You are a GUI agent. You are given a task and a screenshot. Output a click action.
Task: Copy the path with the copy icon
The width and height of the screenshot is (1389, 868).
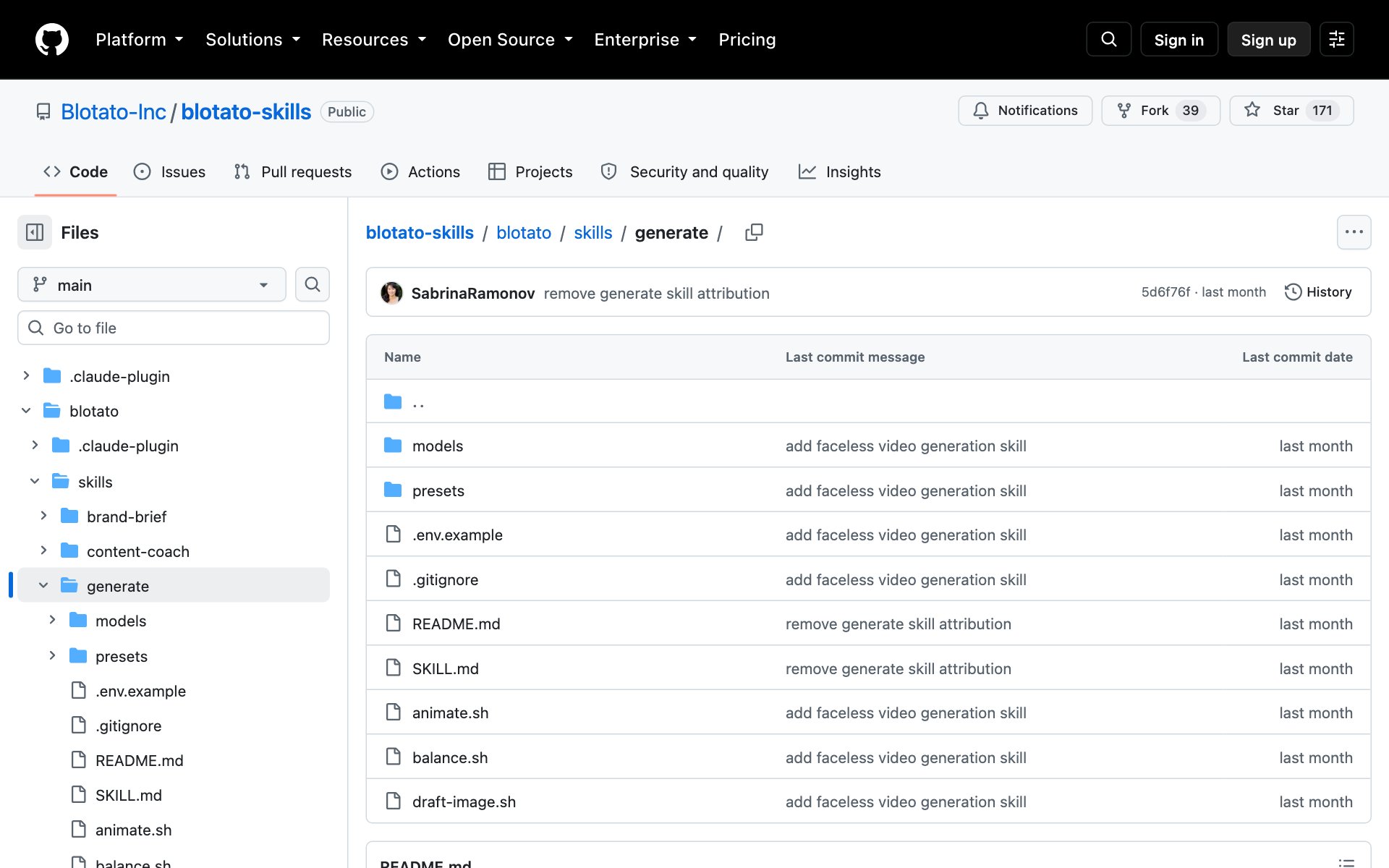coord(754,232)
